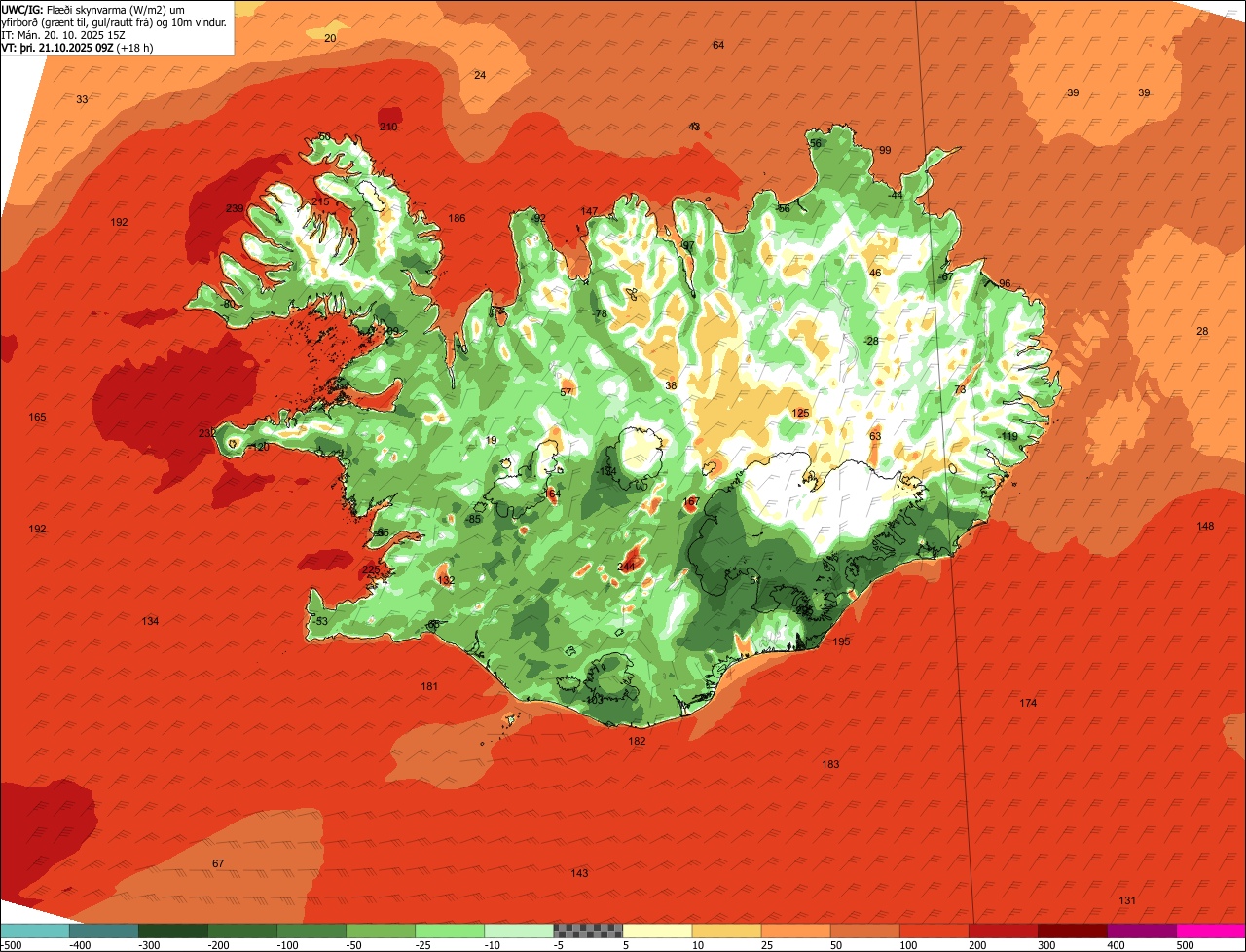Select the ocean value 174
Screen dimensions: 1246x952
1028,703
